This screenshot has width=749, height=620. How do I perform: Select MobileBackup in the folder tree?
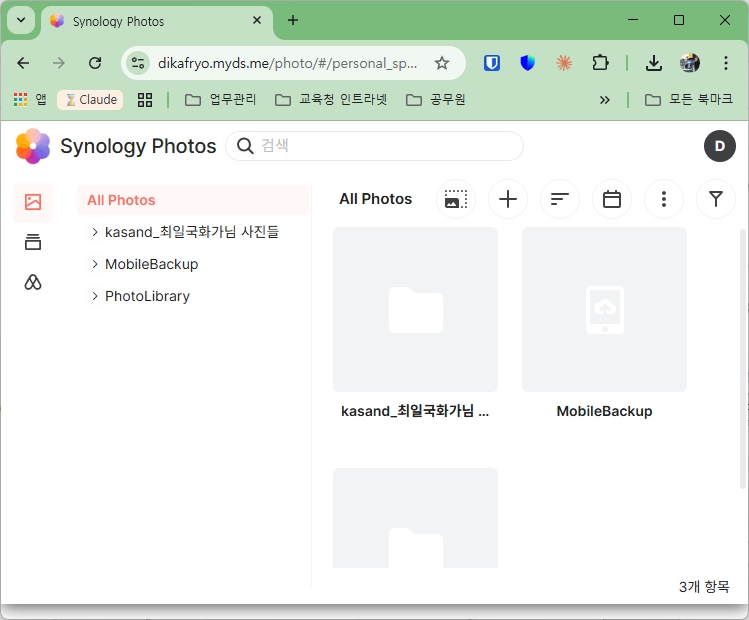click(151, 264)
